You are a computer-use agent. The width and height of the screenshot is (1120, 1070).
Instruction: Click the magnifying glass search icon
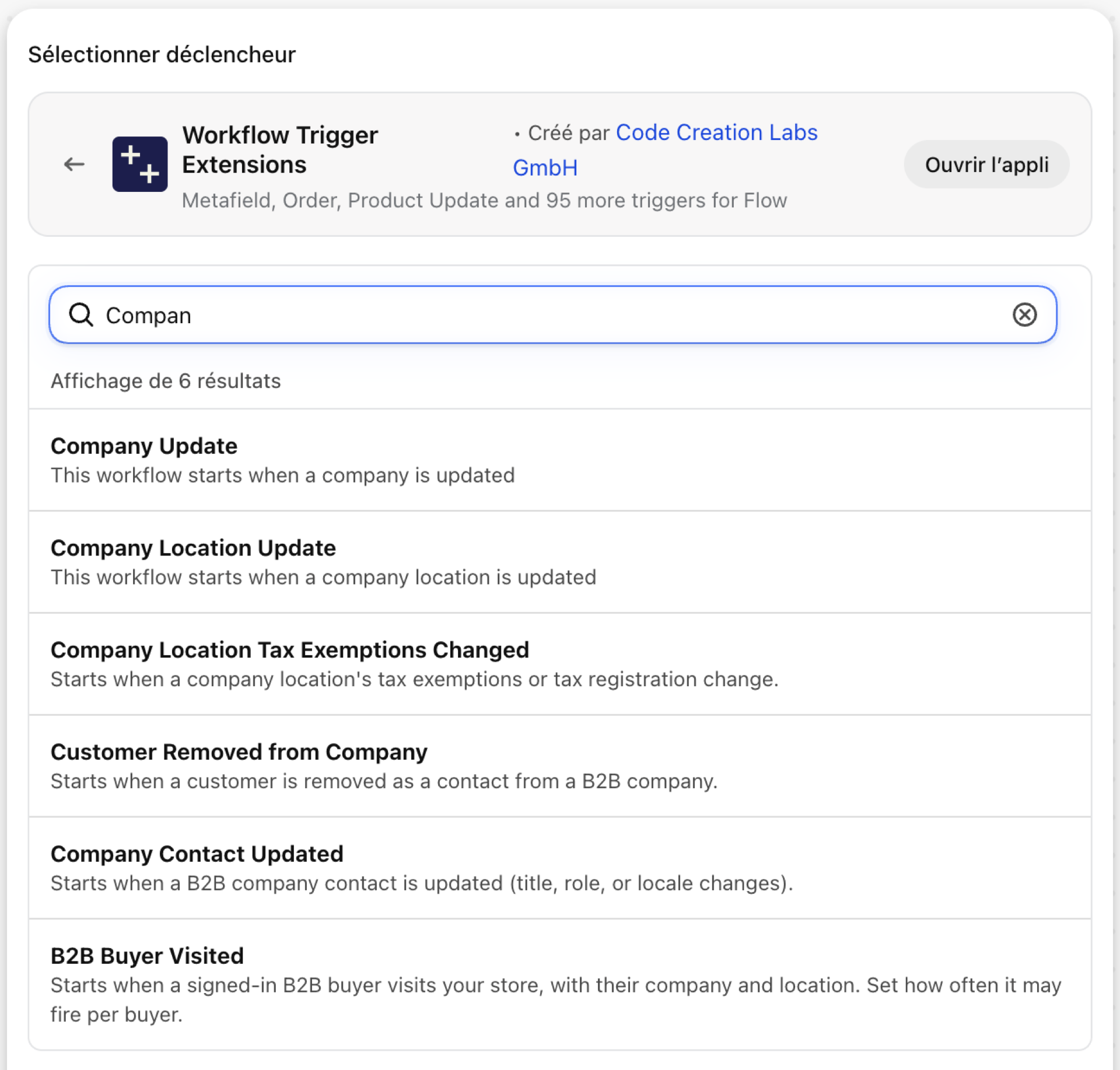[x=81, y=314]
